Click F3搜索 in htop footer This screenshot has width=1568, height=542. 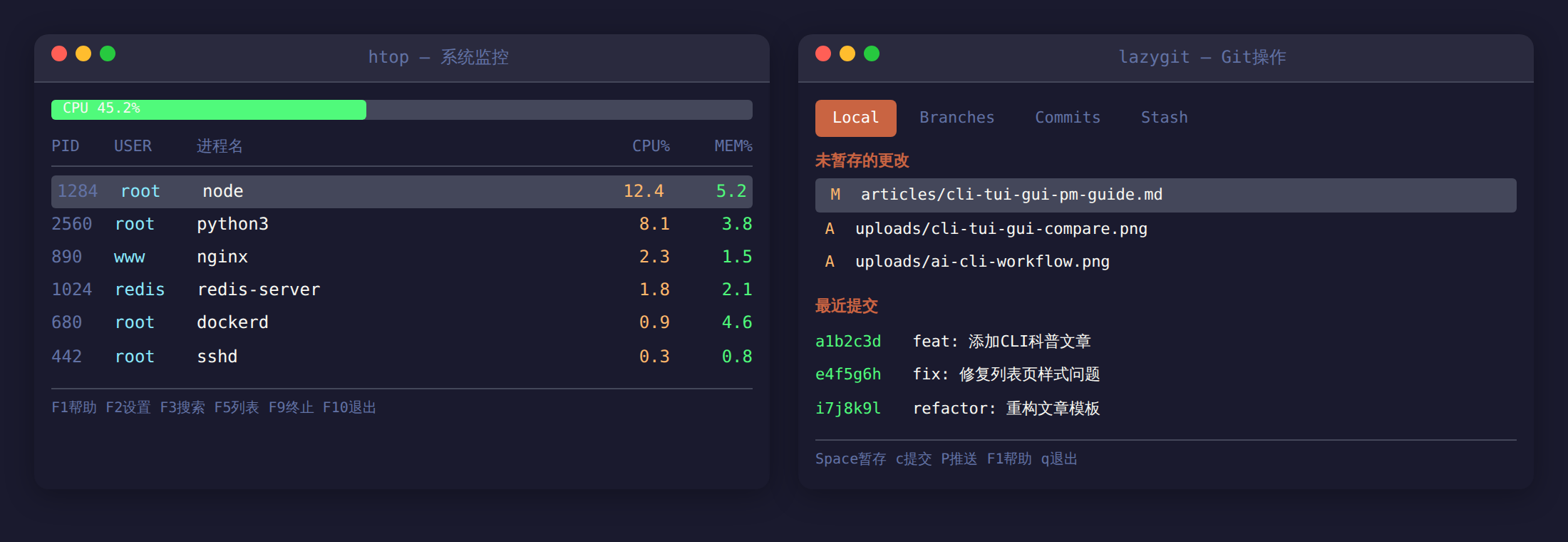[182, 407]
